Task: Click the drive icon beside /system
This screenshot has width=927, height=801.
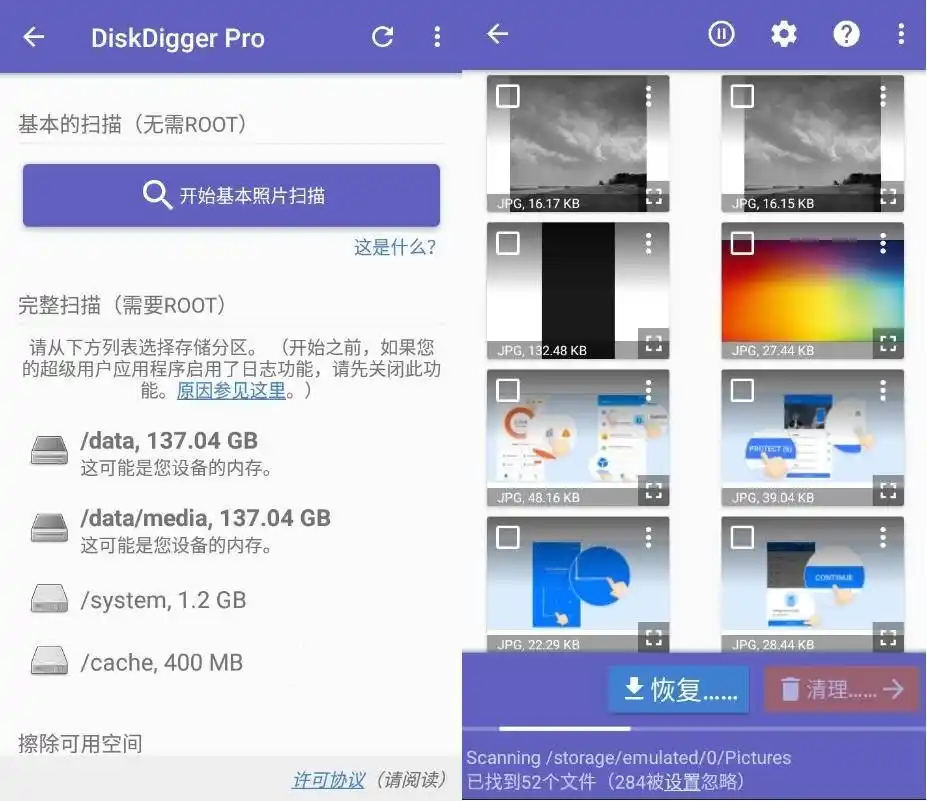Action: pos(49,599)
